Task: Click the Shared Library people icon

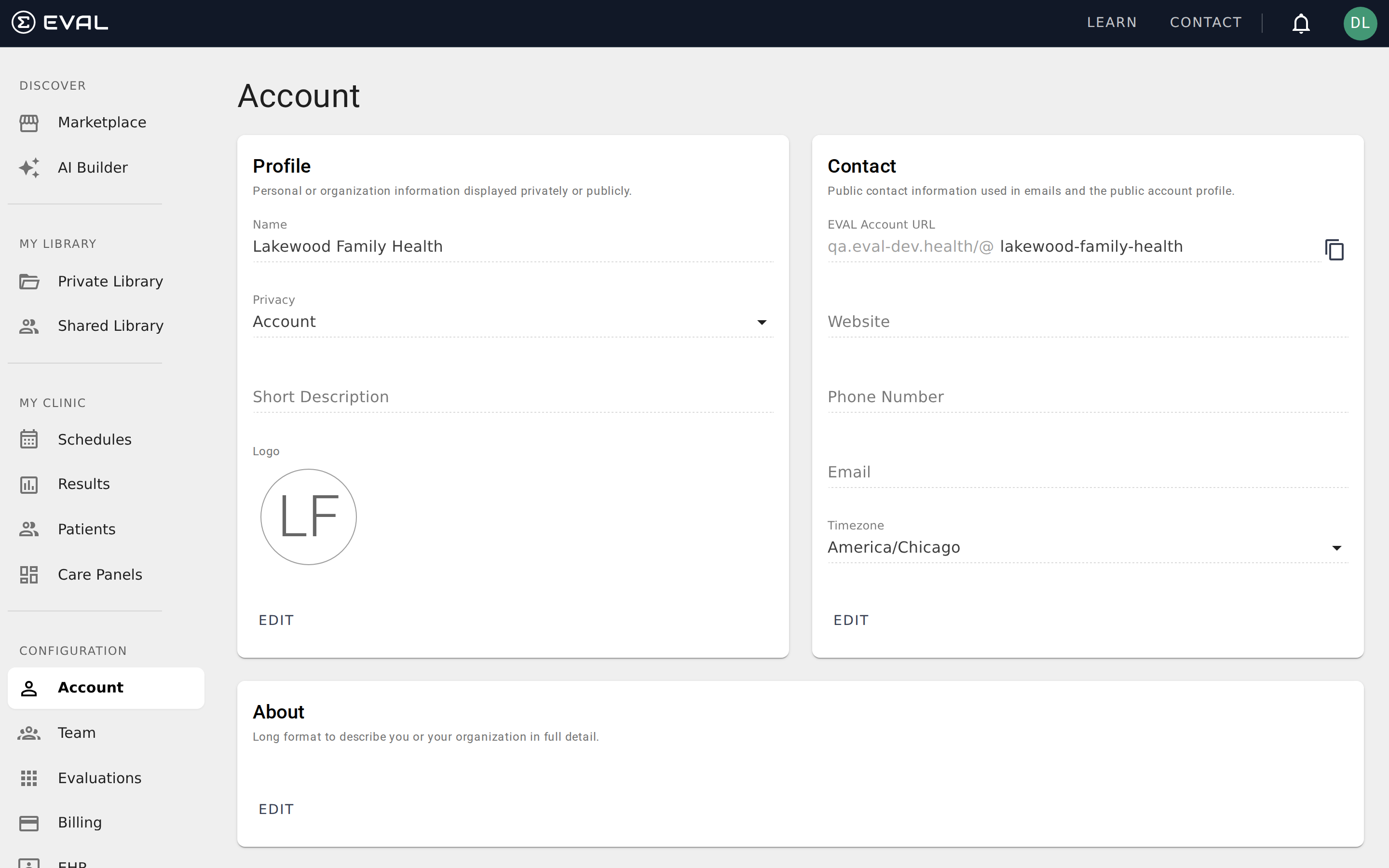Action: 29,326
